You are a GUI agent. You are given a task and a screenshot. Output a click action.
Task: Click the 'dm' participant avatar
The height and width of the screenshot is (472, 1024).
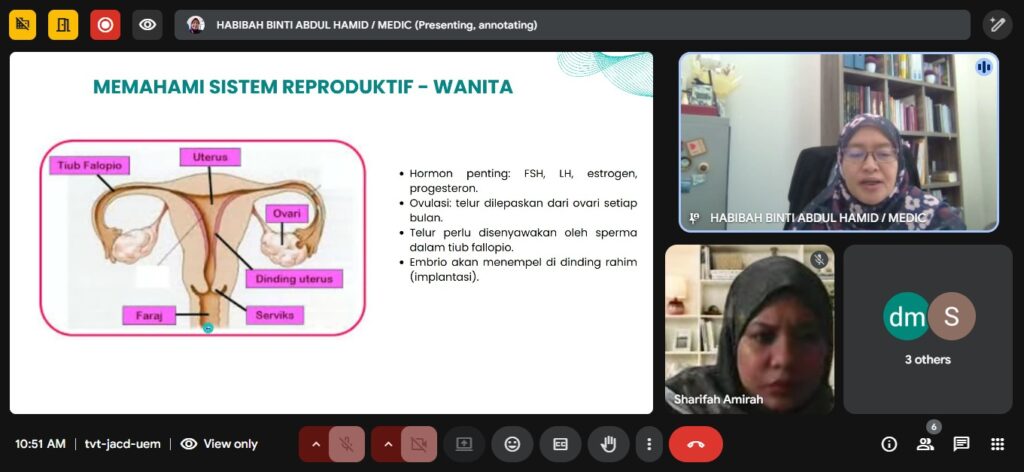tap(907, 317)
